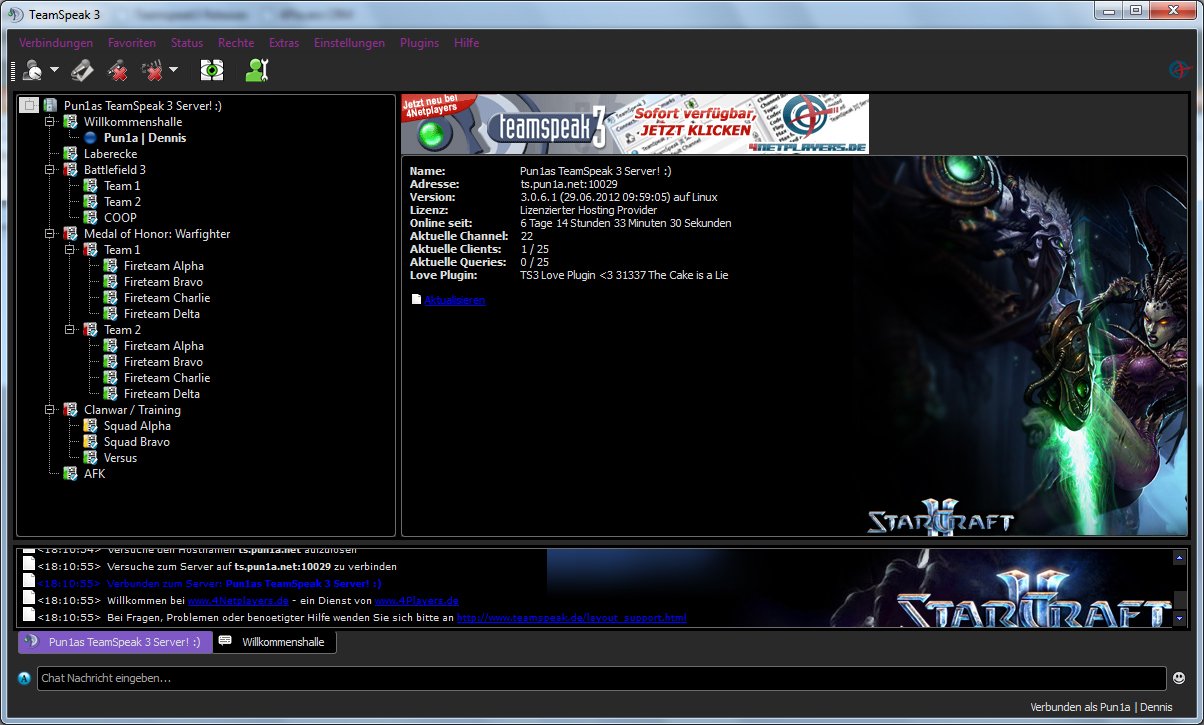Switch to Pun1as TeamSpeak 3 Server chat tab
1204x725 pixels.
coord(115,642)
